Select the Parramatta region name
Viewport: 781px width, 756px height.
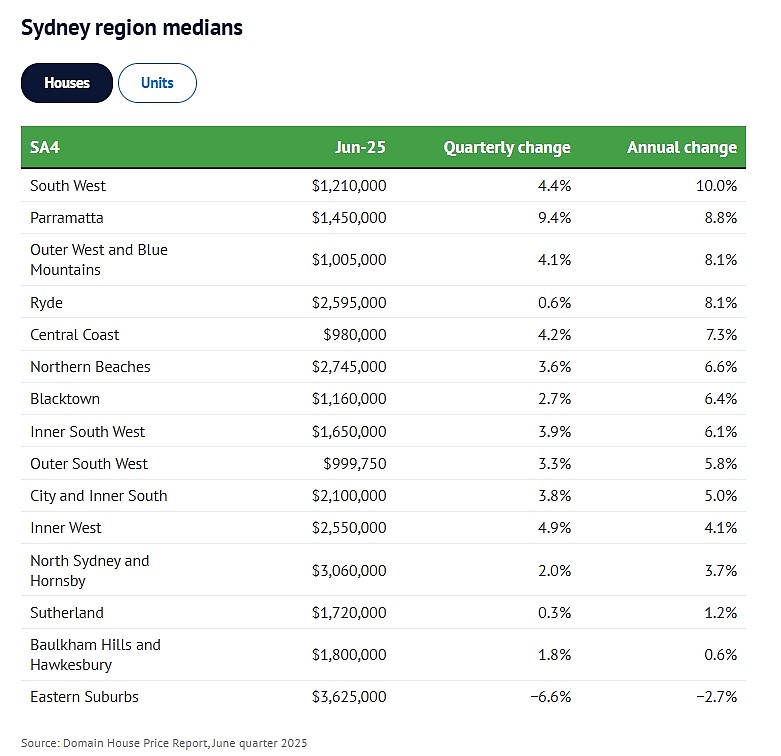point(67,218)
